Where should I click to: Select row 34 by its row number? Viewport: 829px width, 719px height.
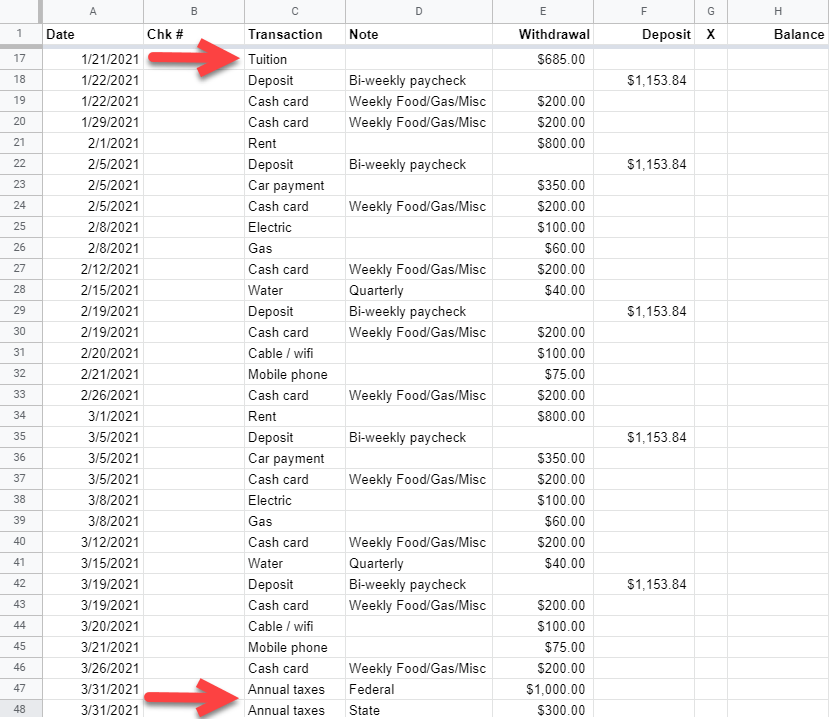(18, 416)
